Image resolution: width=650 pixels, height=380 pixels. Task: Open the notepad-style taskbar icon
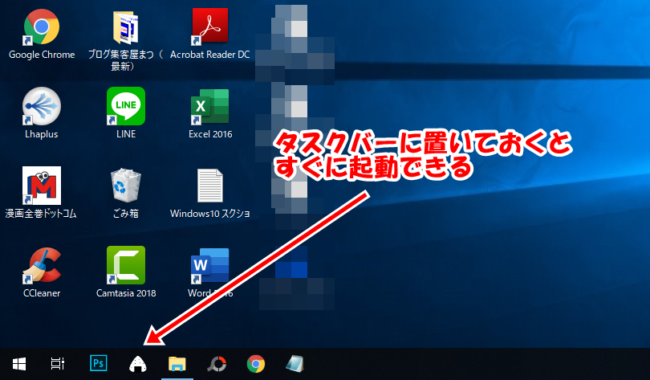point(295,364)
